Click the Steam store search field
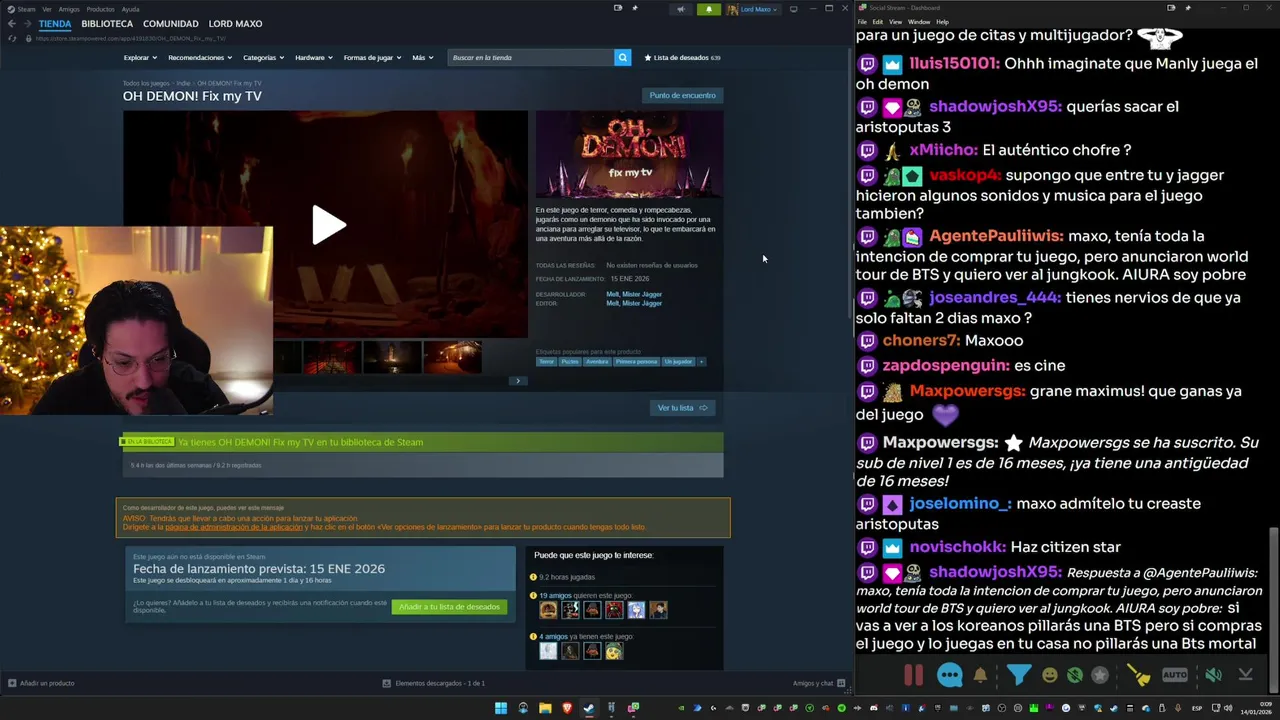 coord(531,57)
